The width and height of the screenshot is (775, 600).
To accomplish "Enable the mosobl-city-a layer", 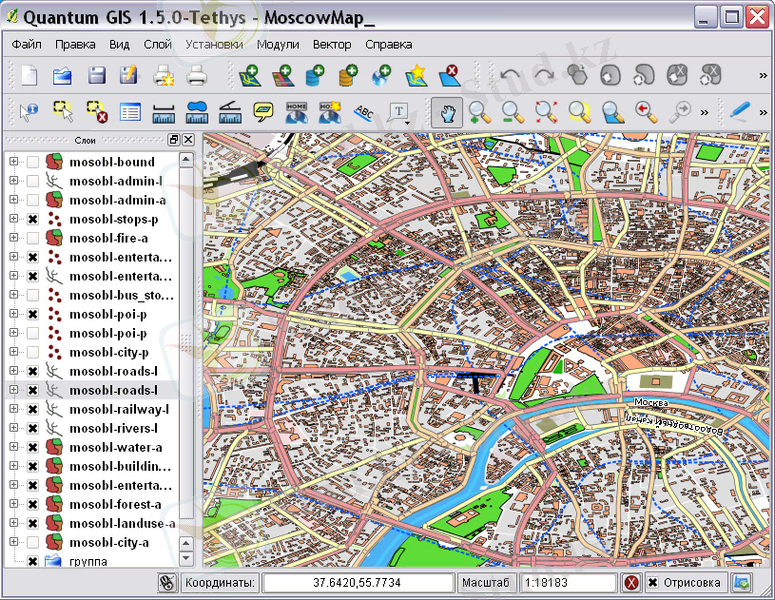I will tap(33, 542).
